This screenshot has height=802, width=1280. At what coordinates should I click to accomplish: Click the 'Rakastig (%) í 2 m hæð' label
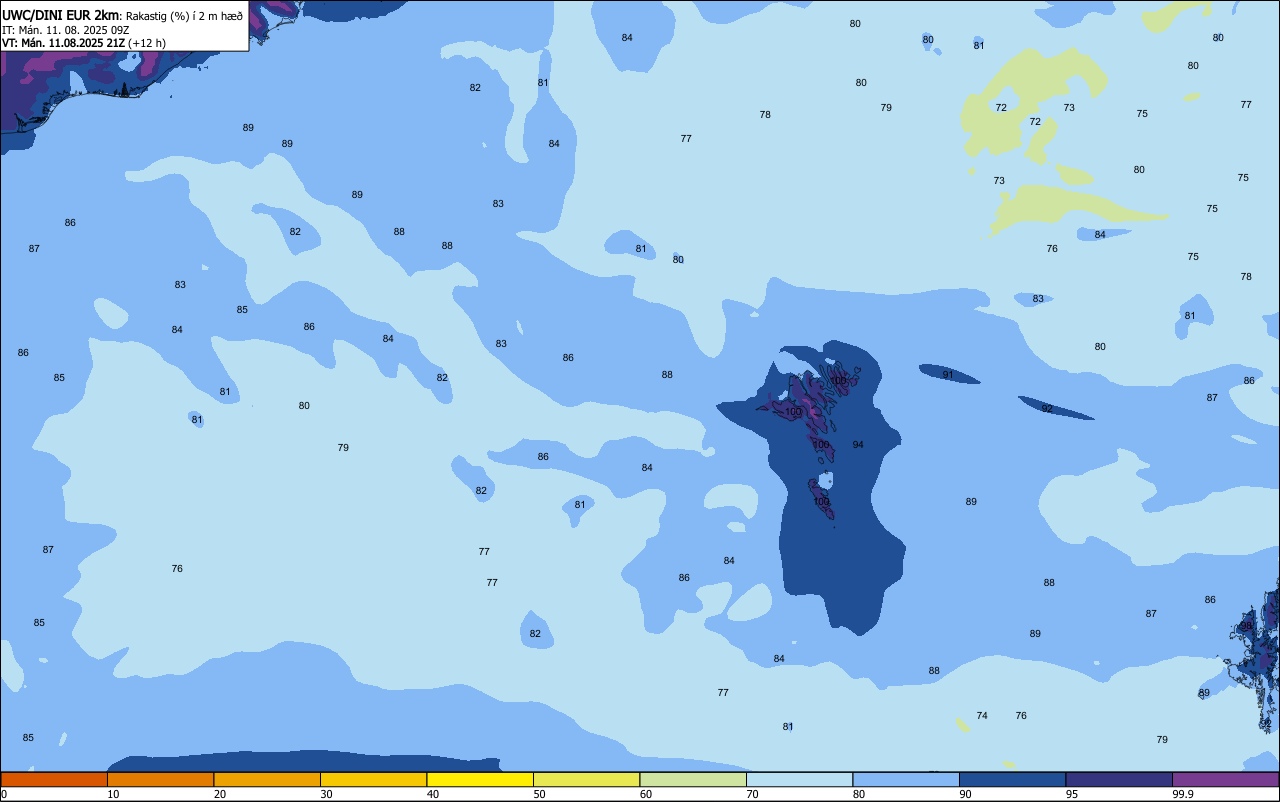(x=184, y=16)
